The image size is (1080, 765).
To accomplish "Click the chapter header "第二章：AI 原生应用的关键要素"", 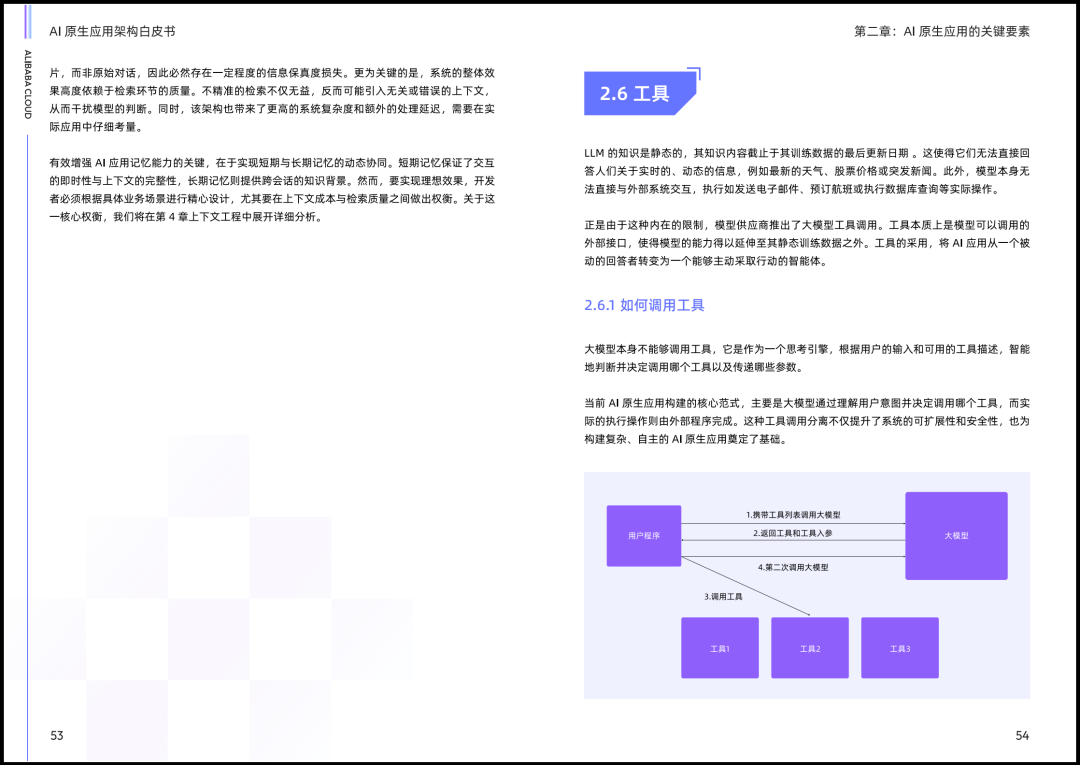I will coord(942,31).
